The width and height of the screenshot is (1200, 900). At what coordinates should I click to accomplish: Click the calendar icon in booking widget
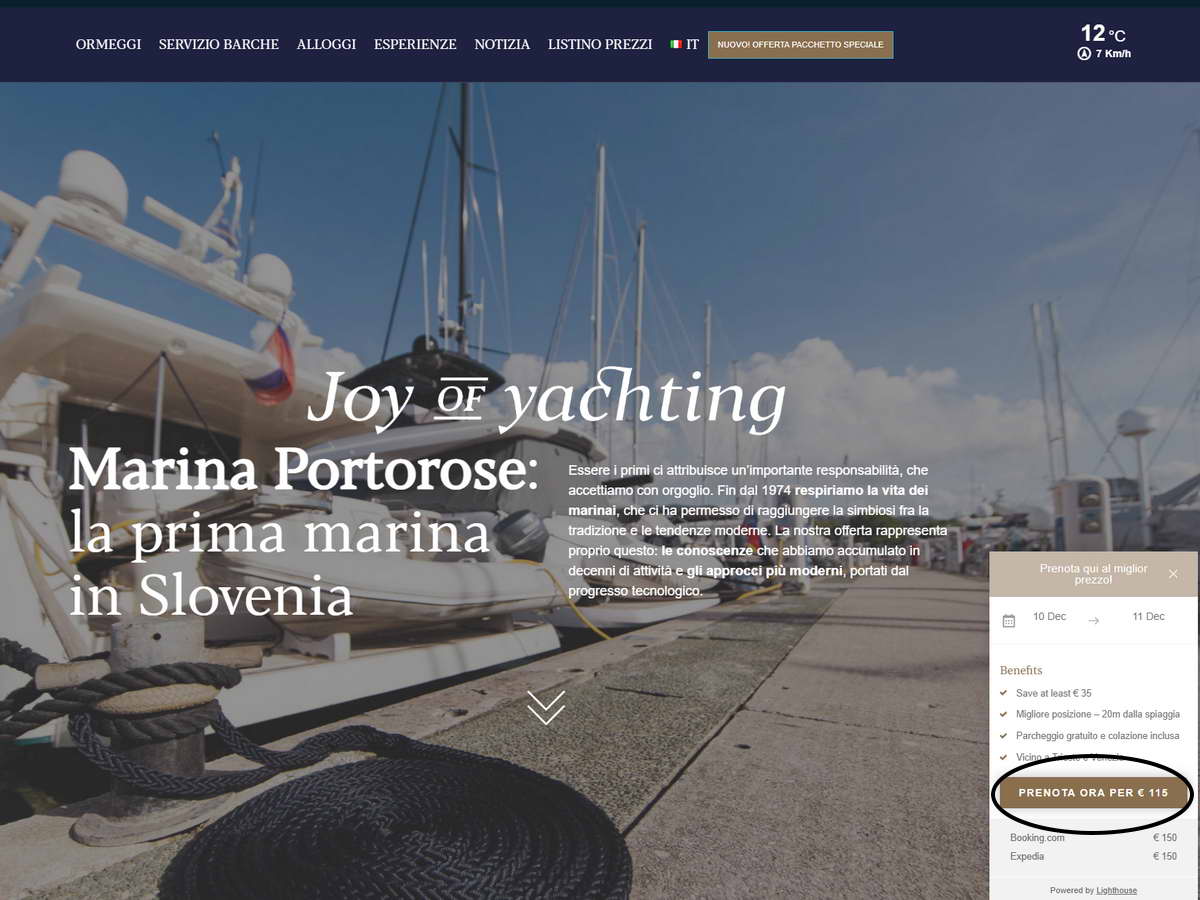[1009, 621]
